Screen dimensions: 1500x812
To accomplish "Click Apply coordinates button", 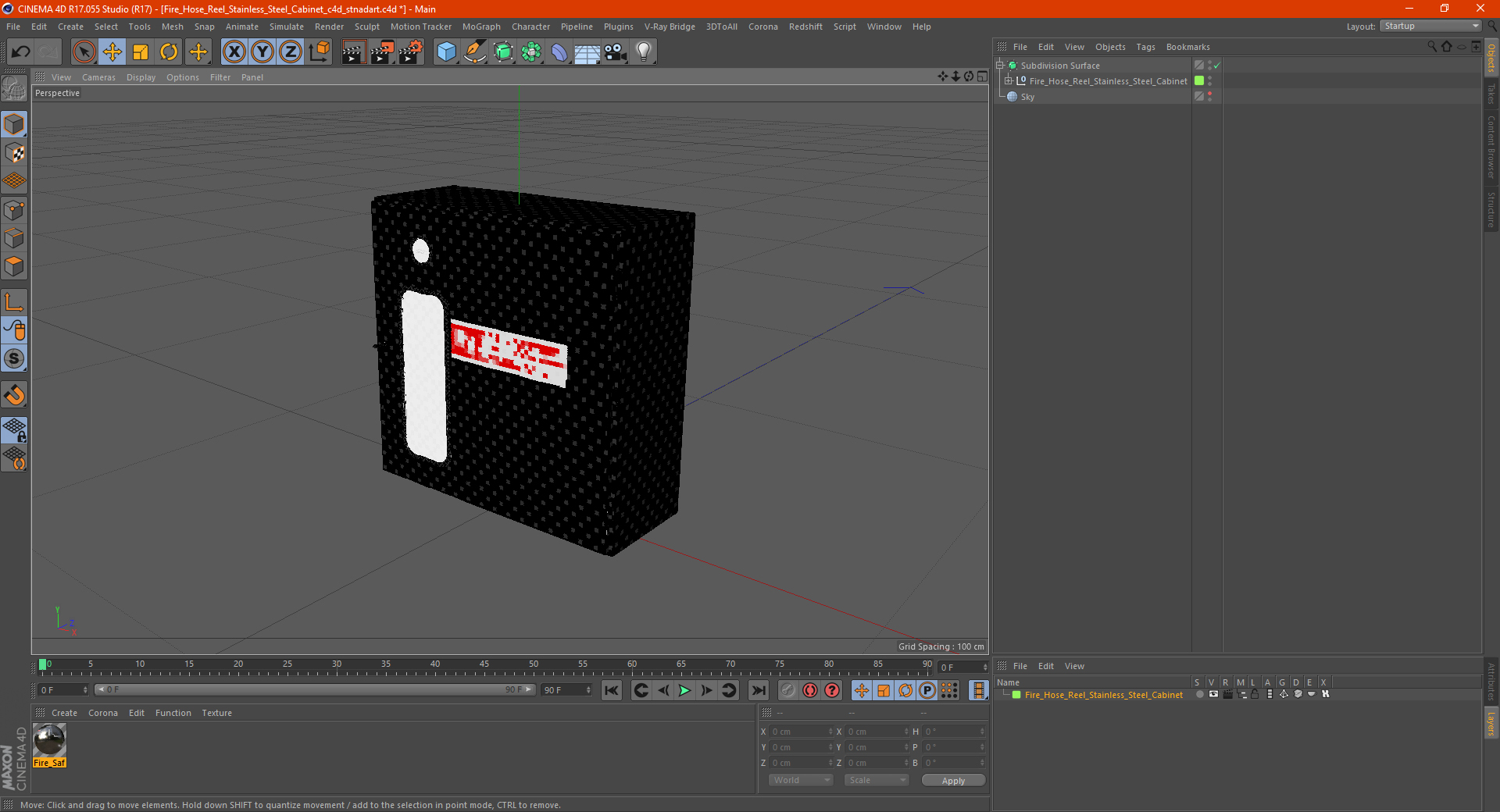I will (x=953, y=781).
